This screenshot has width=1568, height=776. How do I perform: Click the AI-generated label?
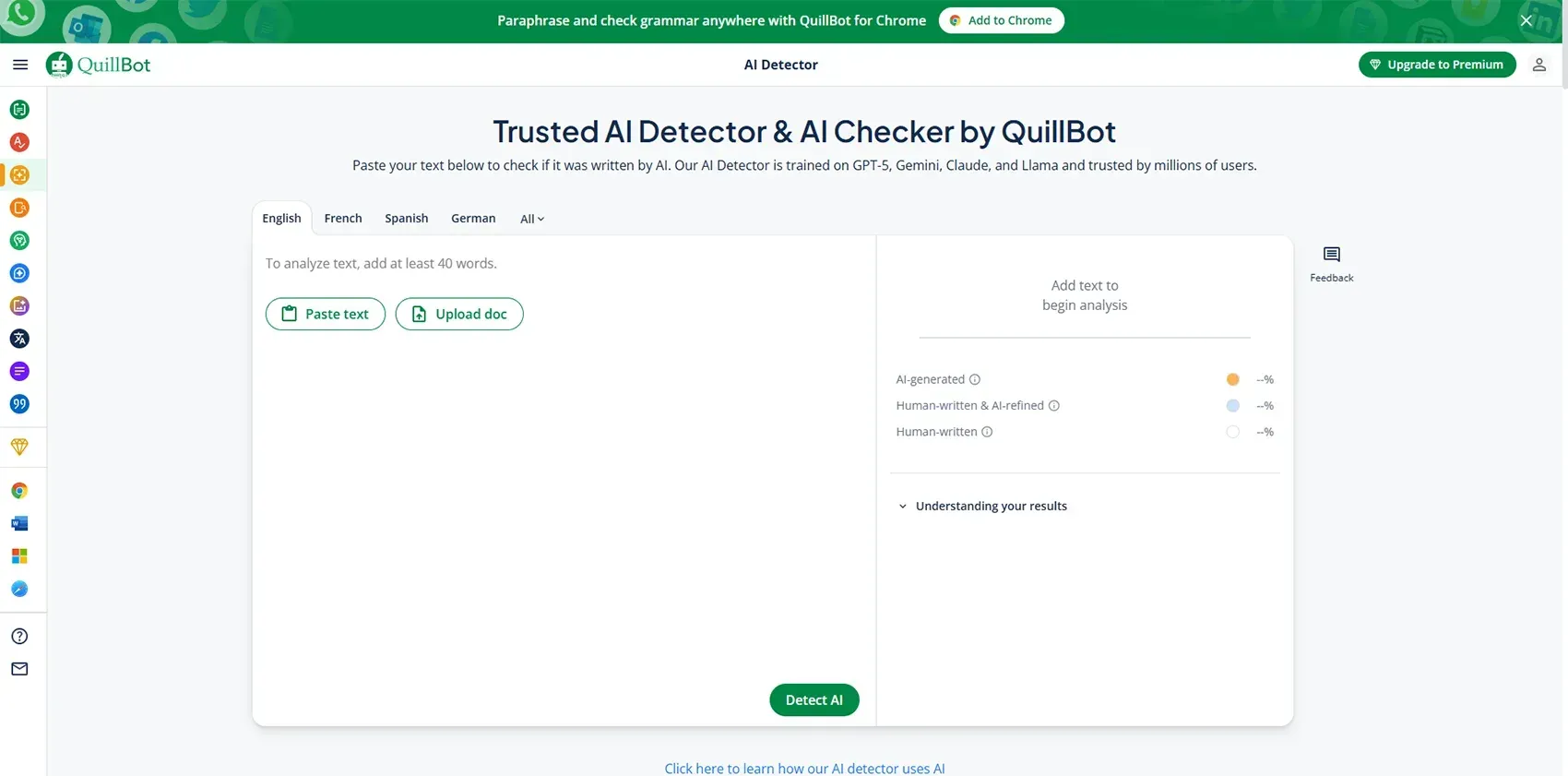pos(930,379)
